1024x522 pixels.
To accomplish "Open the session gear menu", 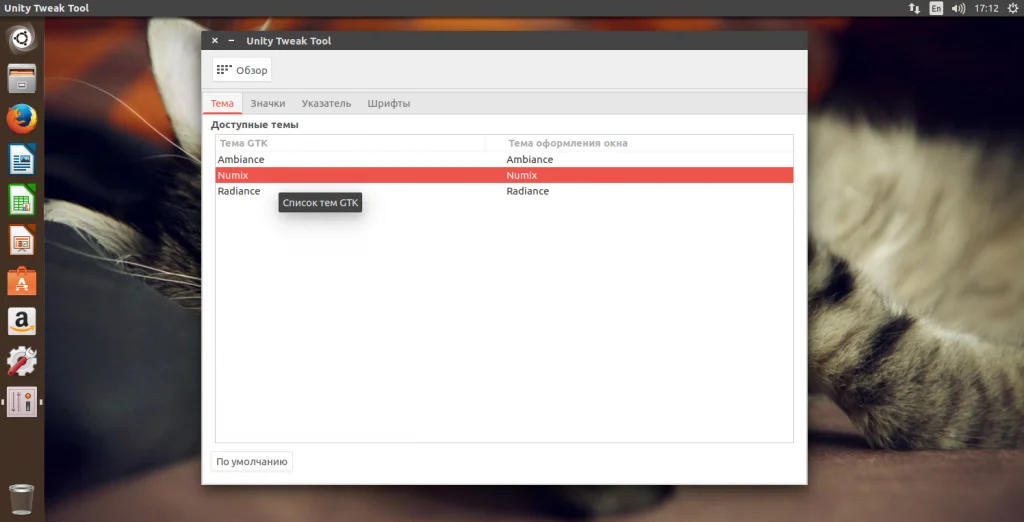I will tap(1012, 8).
